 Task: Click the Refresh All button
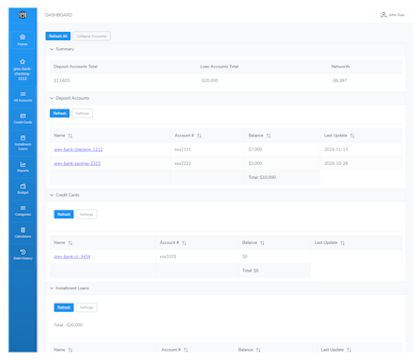[x=58, y=36]
